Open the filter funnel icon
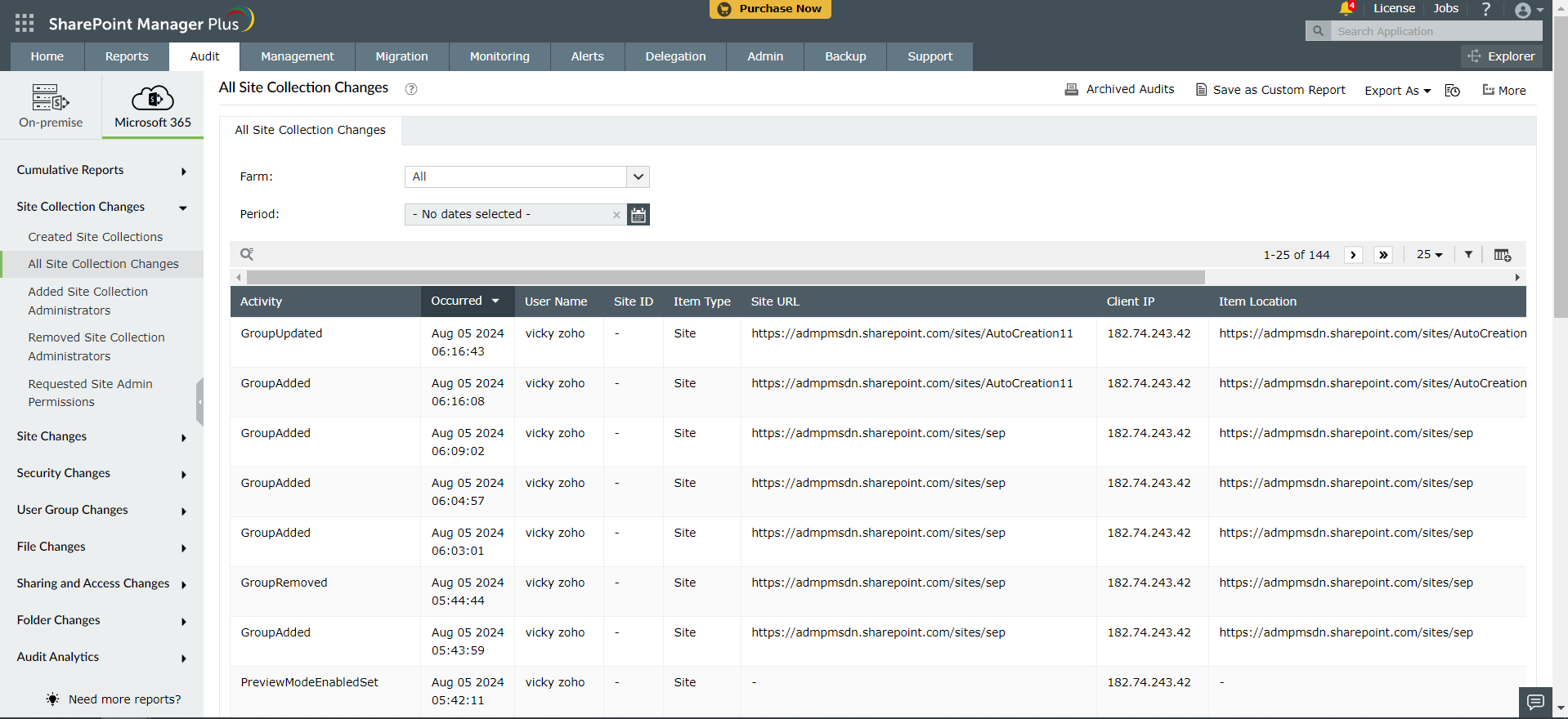Image resolution: width=1568 pixels, height=719 pixels. (1468, 255)
